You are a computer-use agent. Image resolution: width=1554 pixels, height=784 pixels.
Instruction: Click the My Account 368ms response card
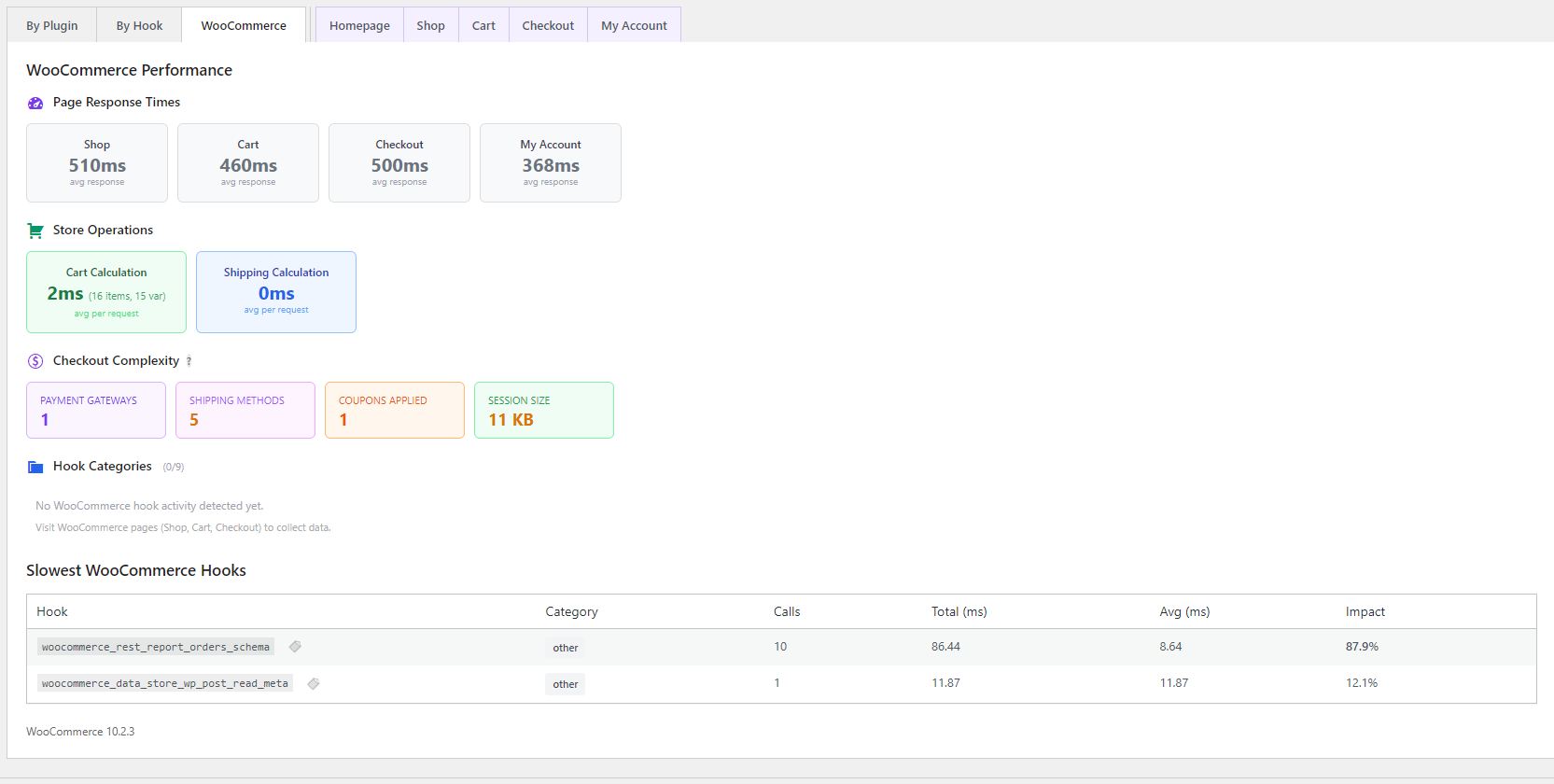pos(551,162)
